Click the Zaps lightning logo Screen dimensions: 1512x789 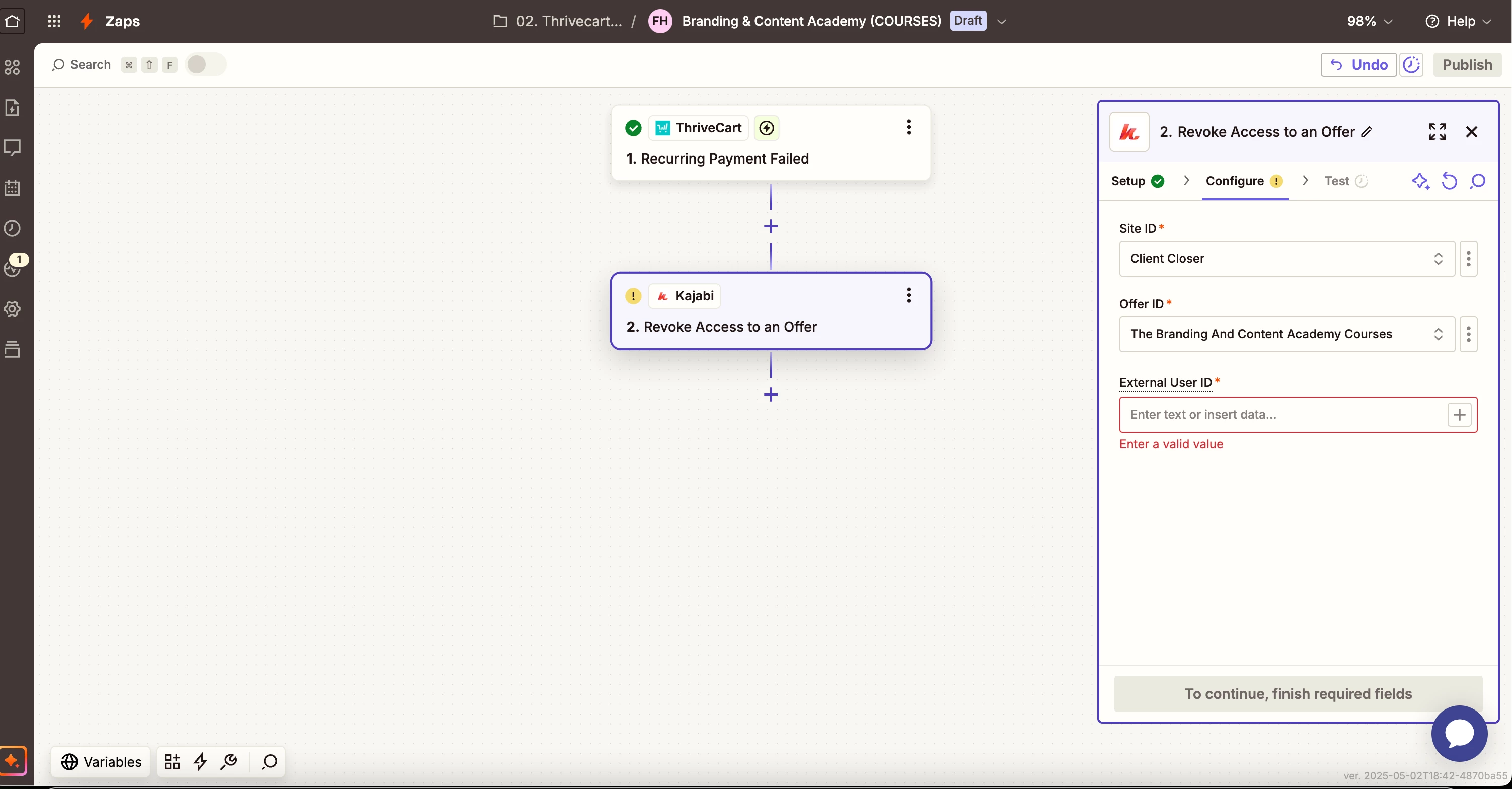87,21
